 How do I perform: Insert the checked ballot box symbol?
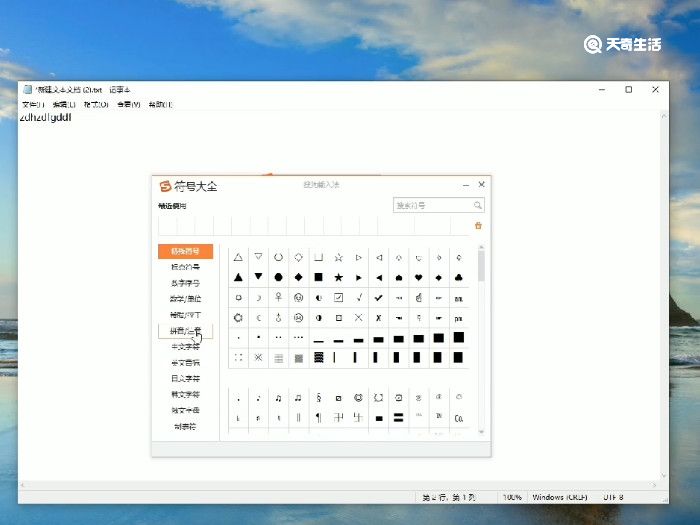click(338, 297)
